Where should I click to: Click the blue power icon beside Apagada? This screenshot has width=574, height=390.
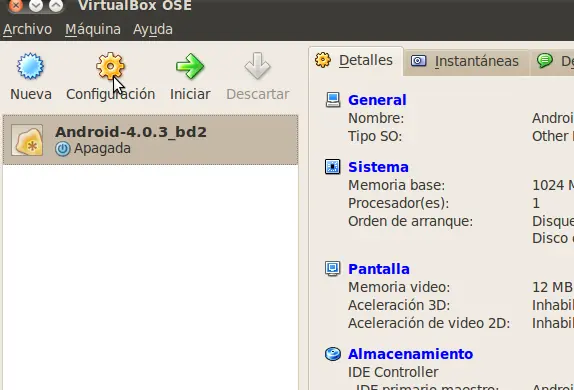(x=63, y=149)
